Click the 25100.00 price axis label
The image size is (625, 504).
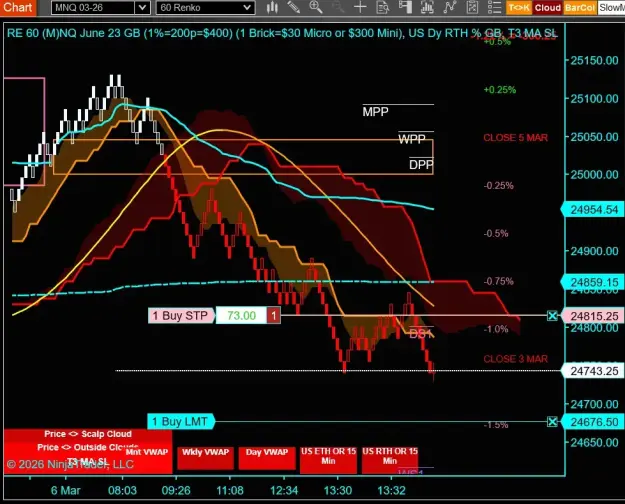pyautogui.click(x=594, y=99)
